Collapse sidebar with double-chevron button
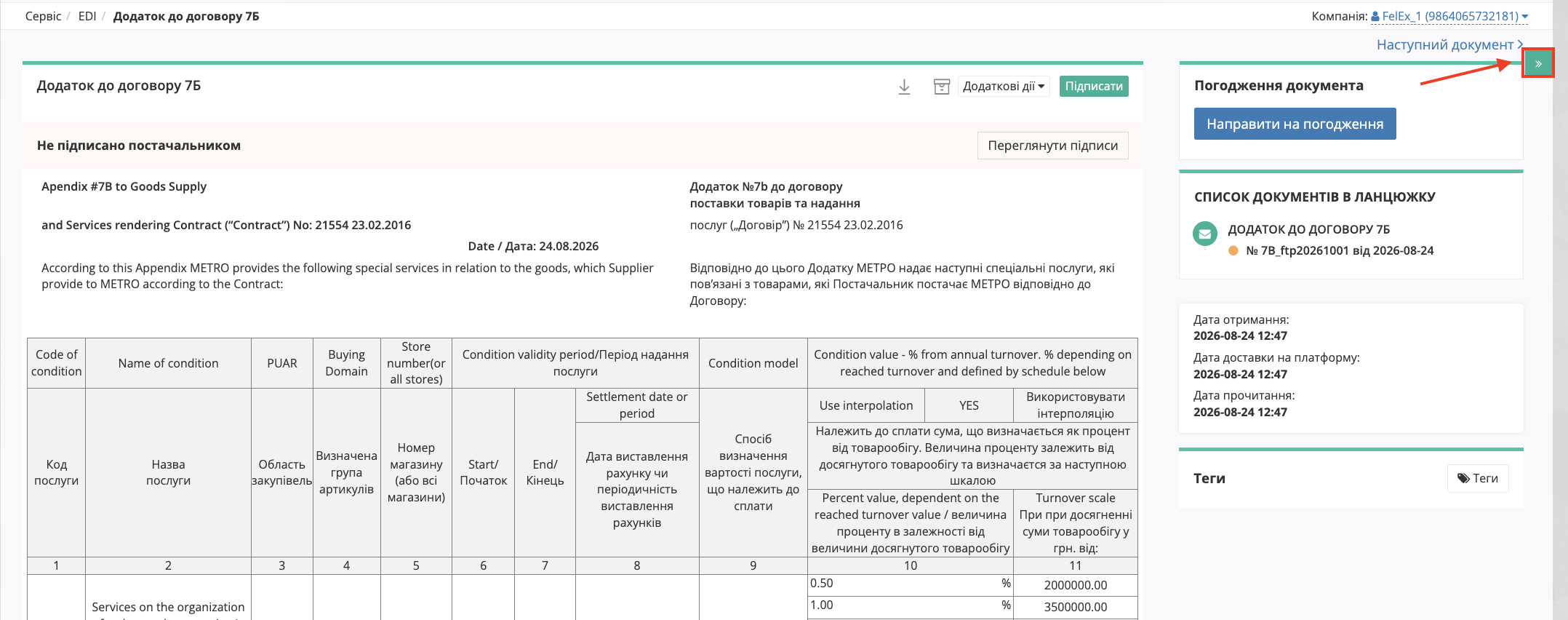 click(1538, 63)
